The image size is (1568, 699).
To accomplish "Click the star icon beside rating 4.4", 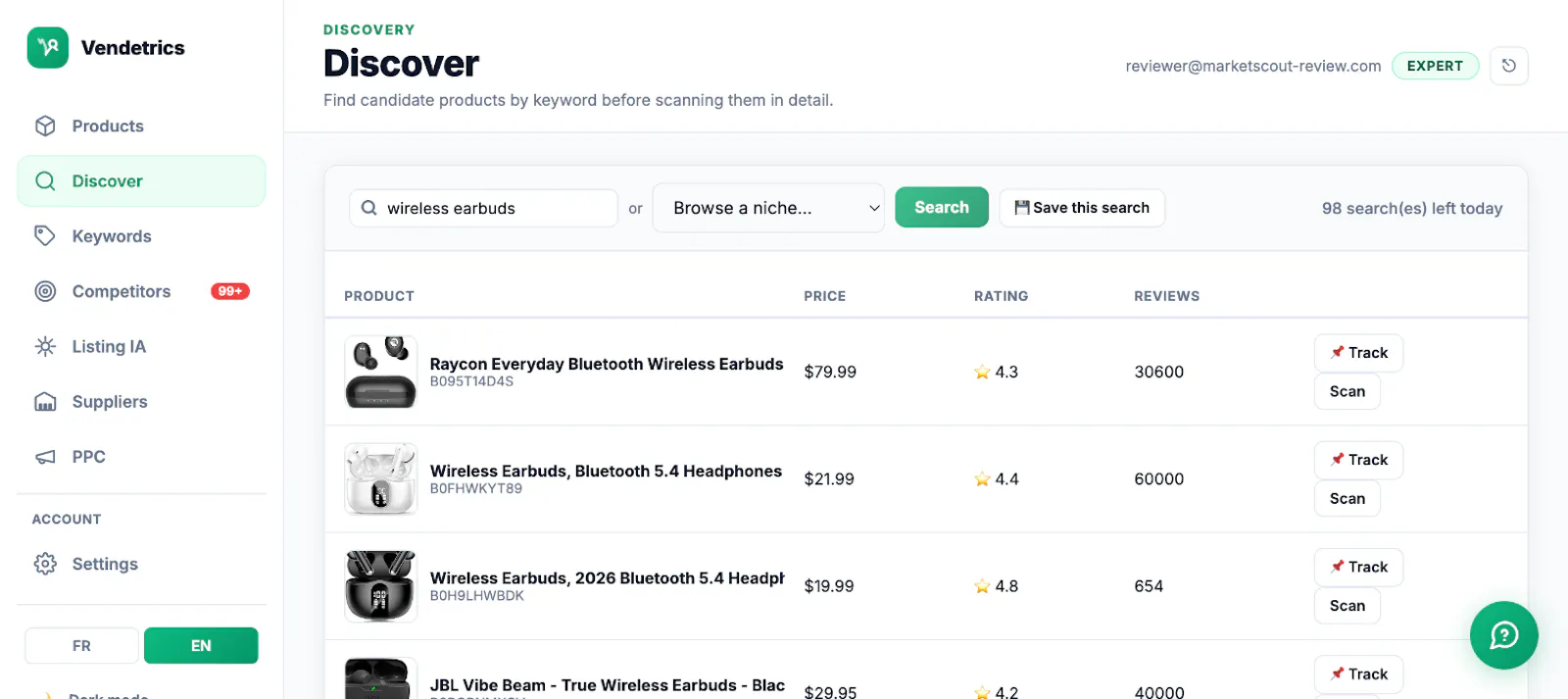I will pos(982,478).
